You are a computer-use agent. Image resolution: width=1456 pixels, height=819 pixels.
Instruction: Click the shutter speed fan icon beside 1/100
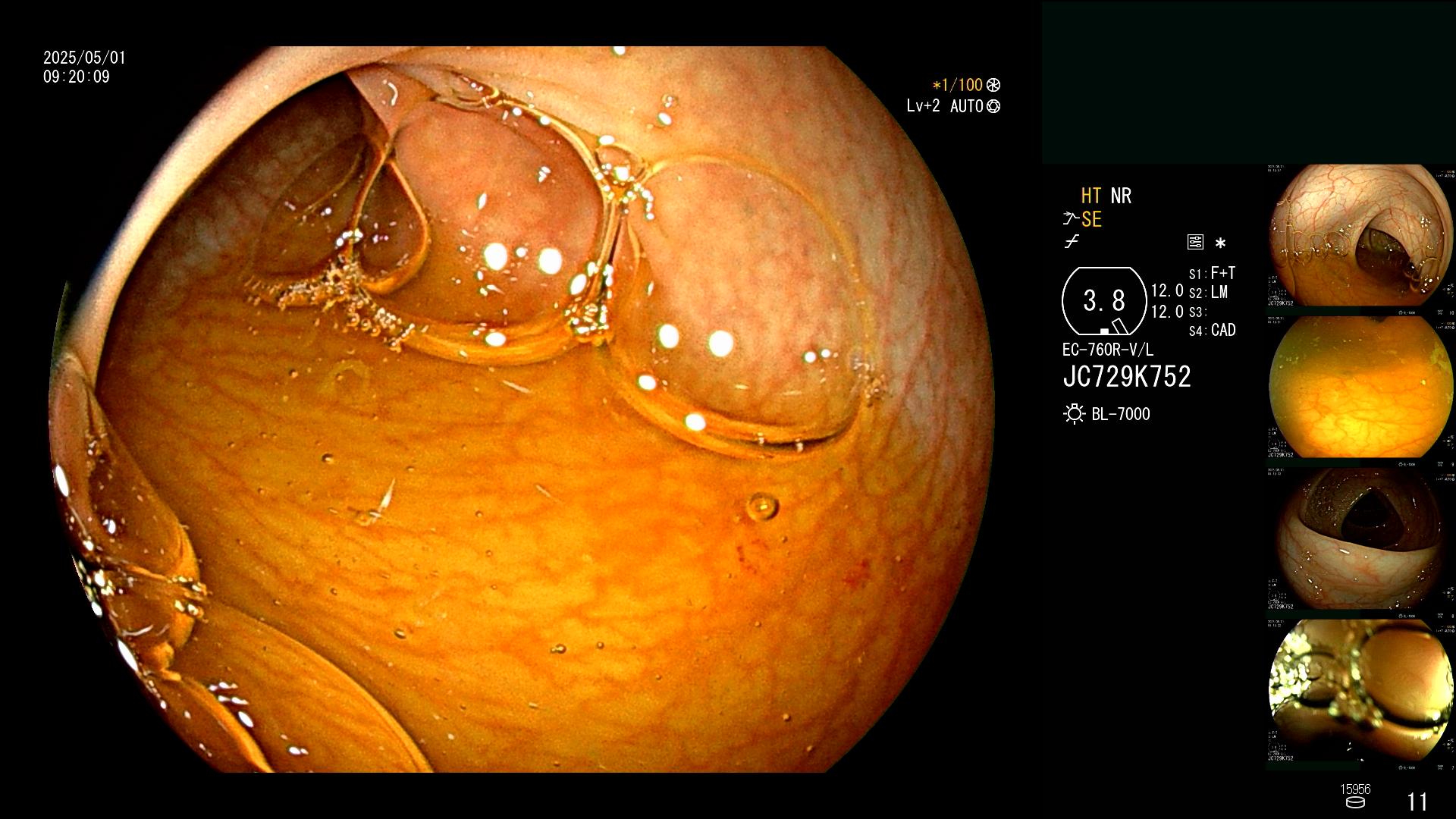[x=993, y=85]
